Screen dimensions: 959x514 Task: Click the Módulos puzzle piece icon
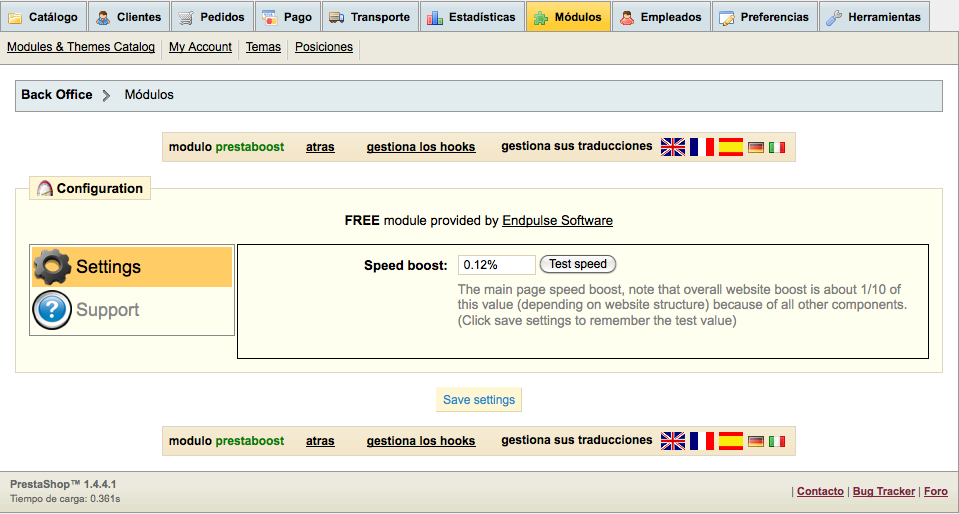pos(540,18)
